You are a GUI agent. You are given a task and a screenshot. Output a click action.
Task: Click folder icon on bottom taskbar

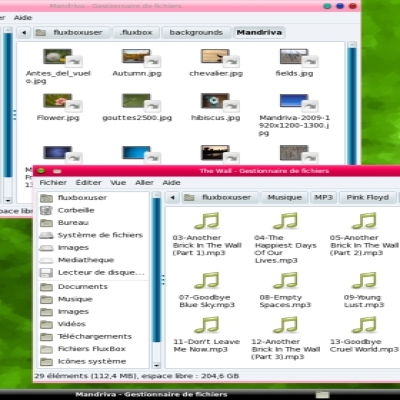point(322,395)
